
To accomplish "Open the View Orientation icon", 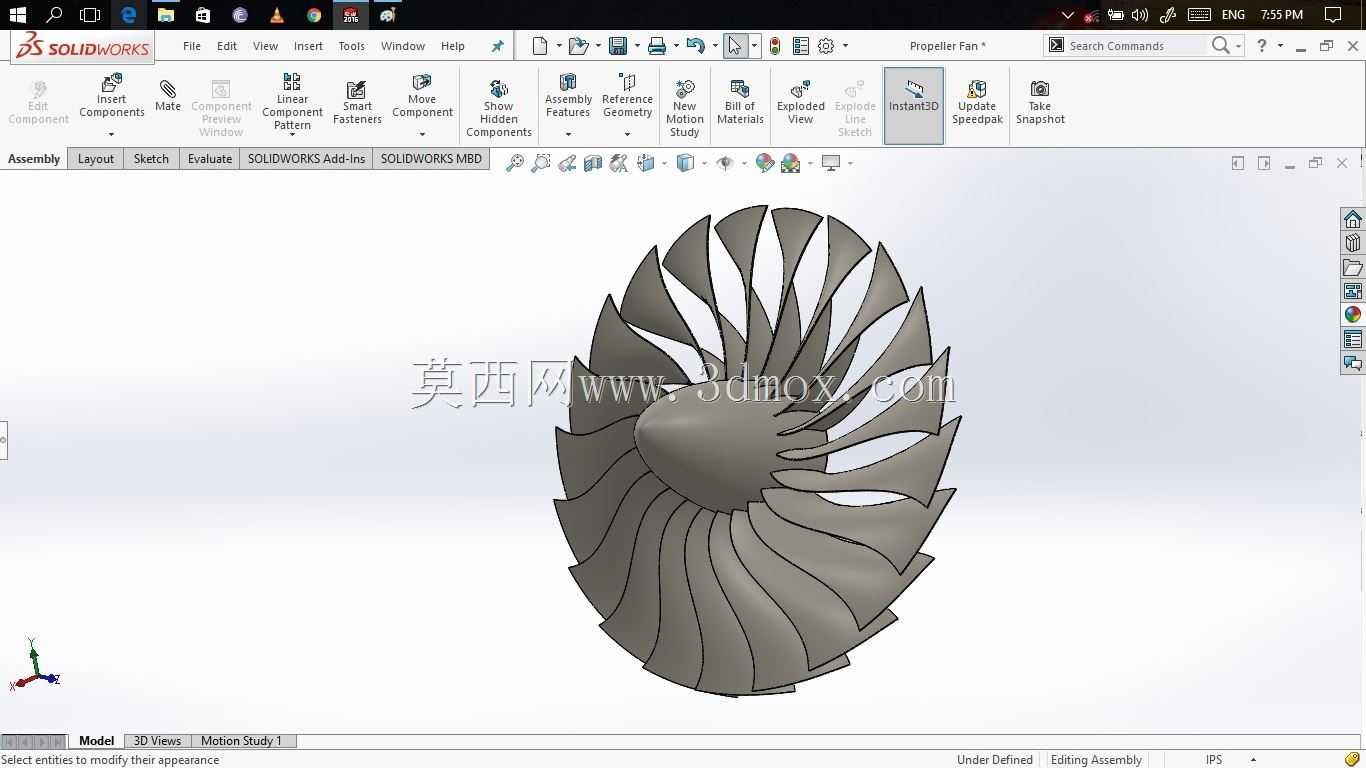I will [x=645, y=163].
